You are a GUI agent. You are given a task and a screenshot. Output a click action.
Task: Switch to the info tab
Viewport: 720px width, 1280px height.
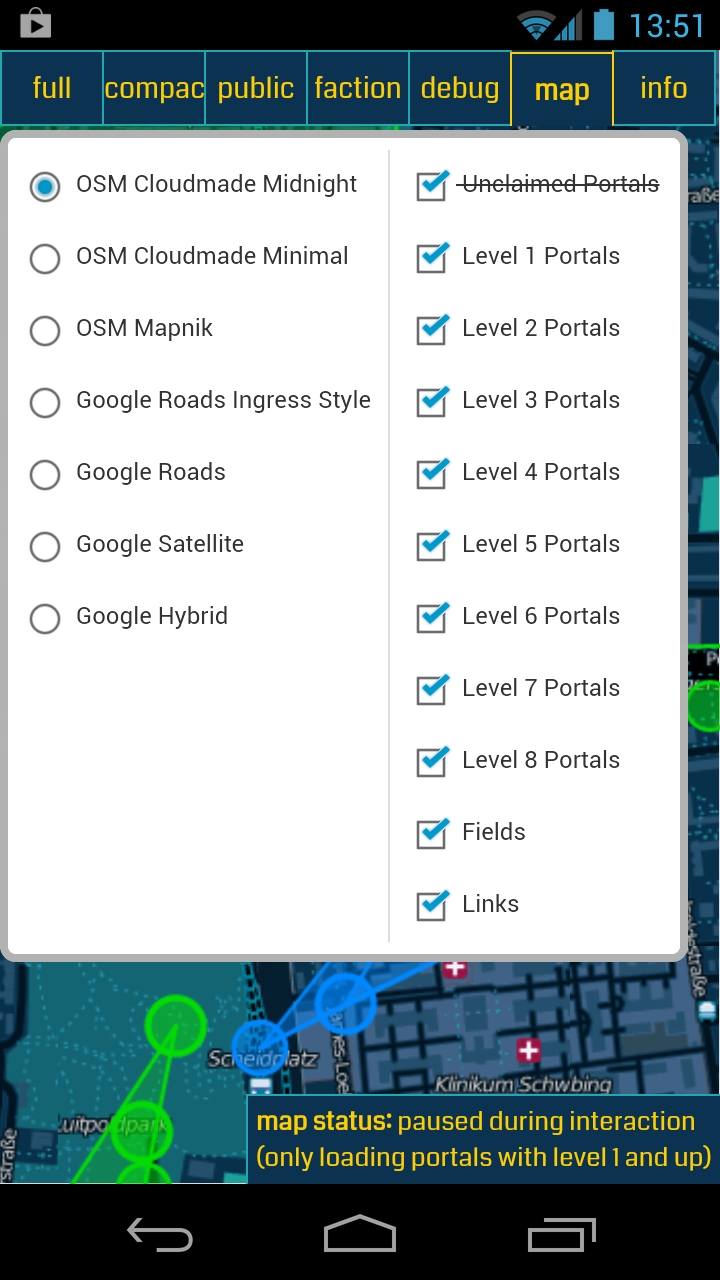click(x=664, y=88)
